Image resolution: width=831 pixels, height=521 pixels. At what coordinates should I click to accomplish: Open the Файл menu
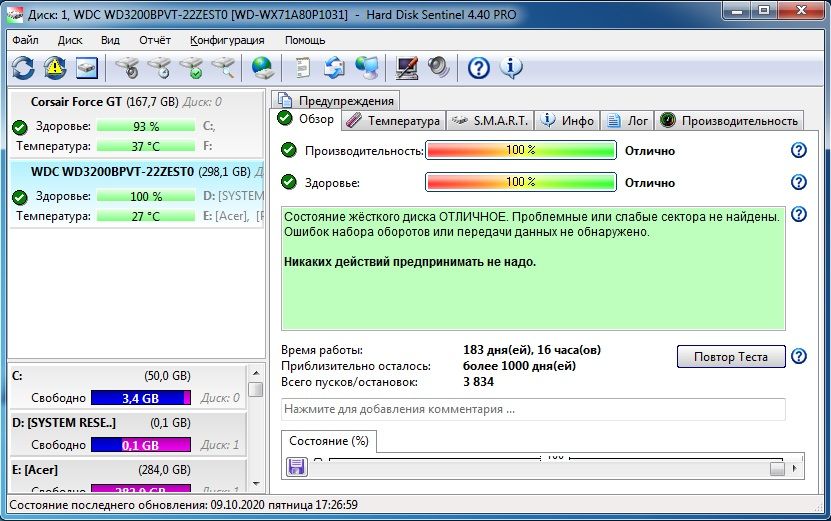(x=25, y=40)
